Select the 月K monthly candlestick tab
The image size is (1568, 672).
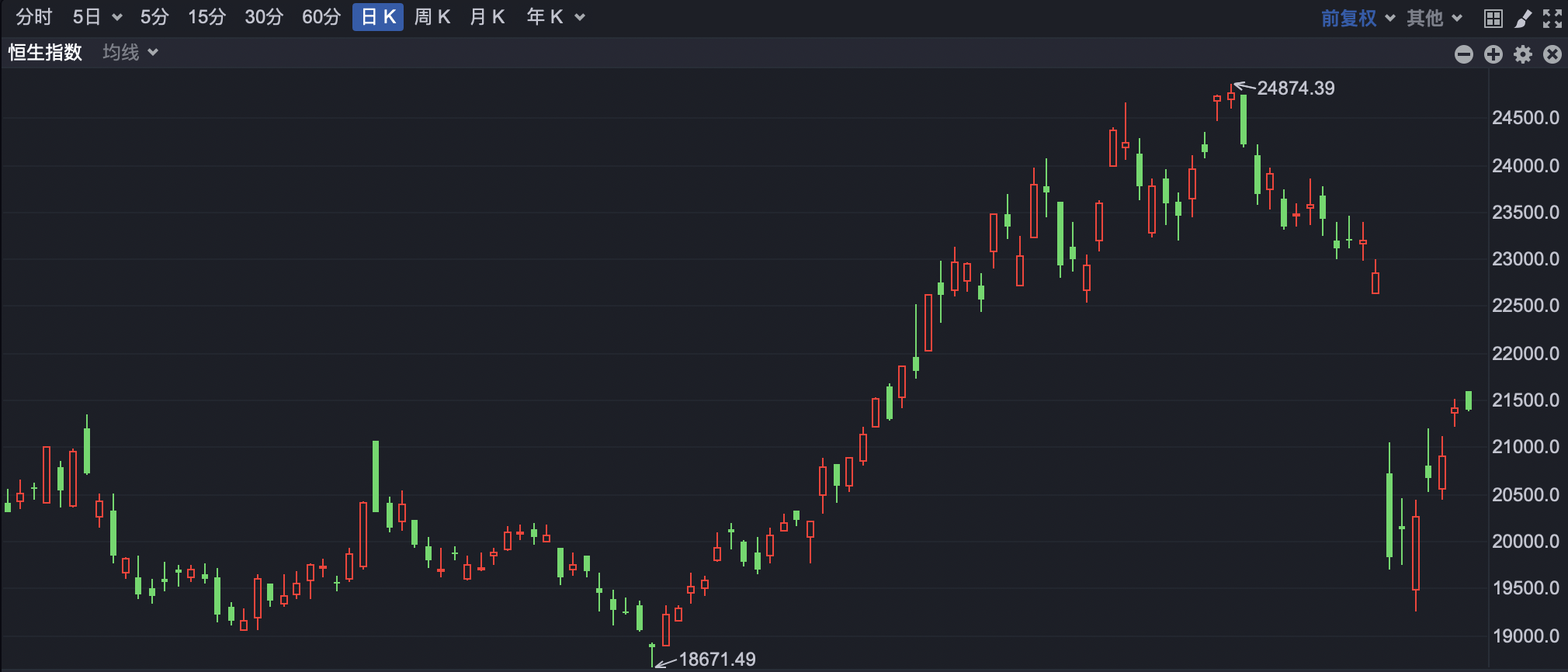487,17
